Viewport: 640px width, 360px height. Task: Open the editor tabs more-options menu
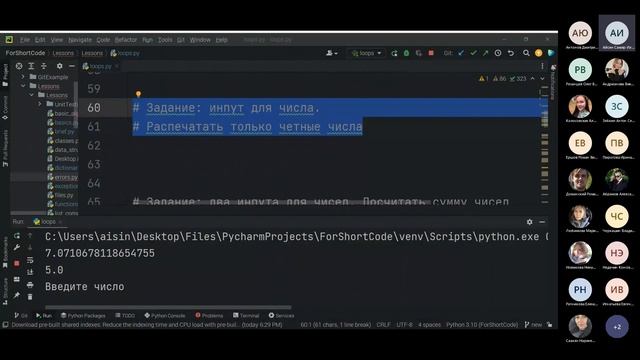point(542,66)
